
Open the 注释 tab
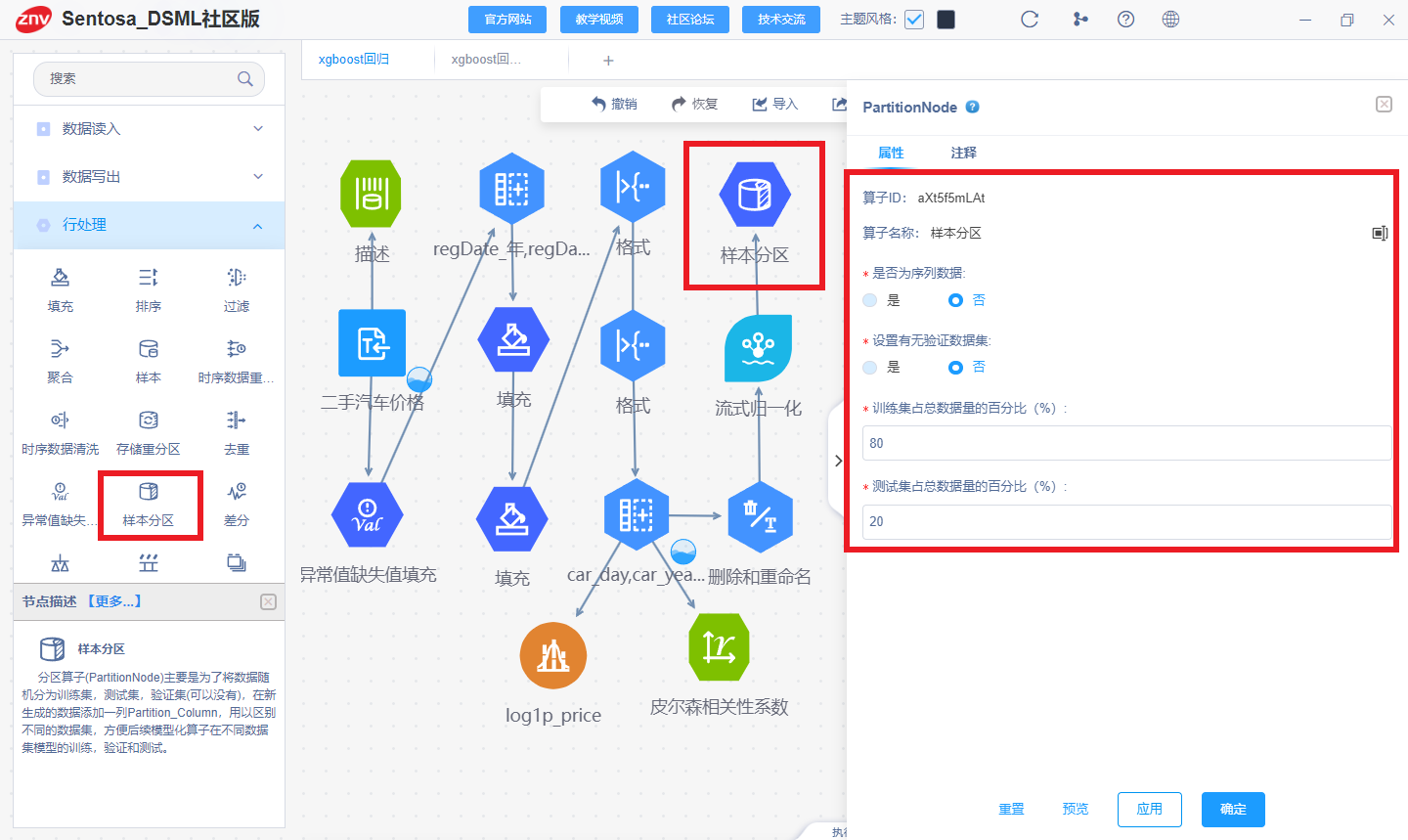tap(963, 153)
